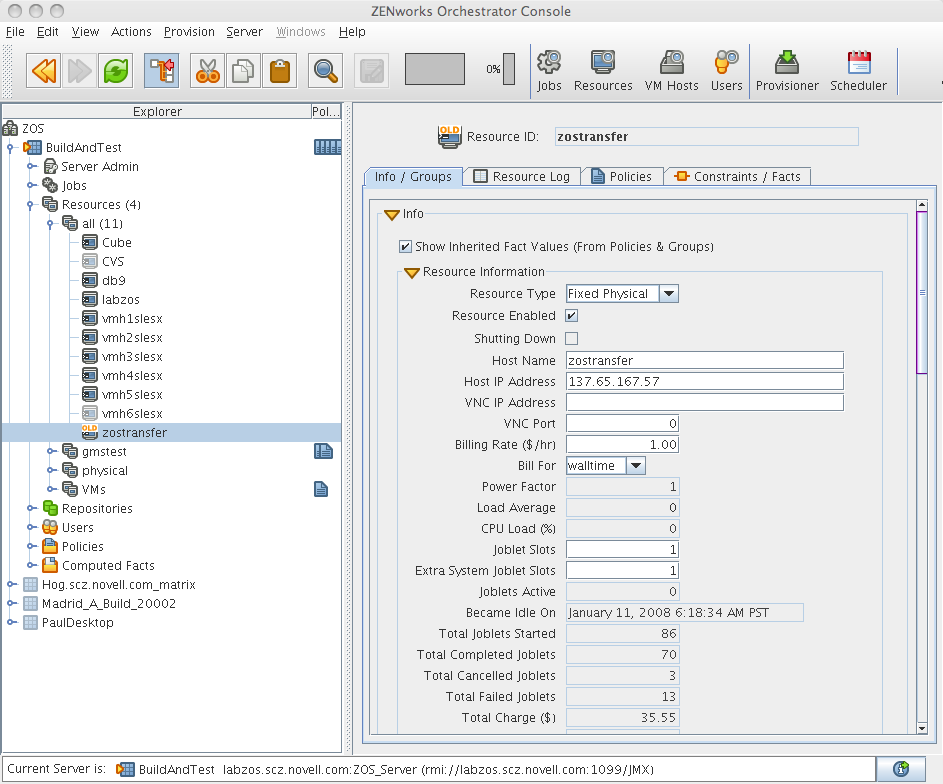Switch to the Policies tab
Image resolution: width=943 pixels, height=784 pixels.
pyautogui.click(x=622, y=176)
